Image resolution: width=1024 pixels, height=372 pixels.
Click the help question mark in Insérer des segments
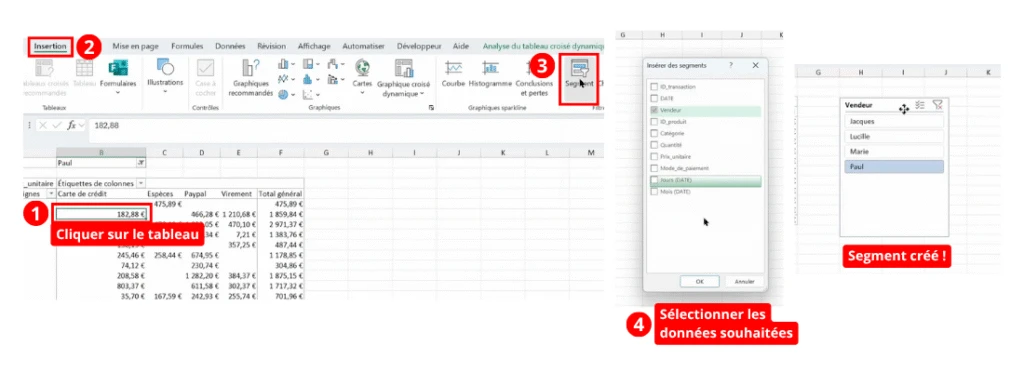(731, 65)
